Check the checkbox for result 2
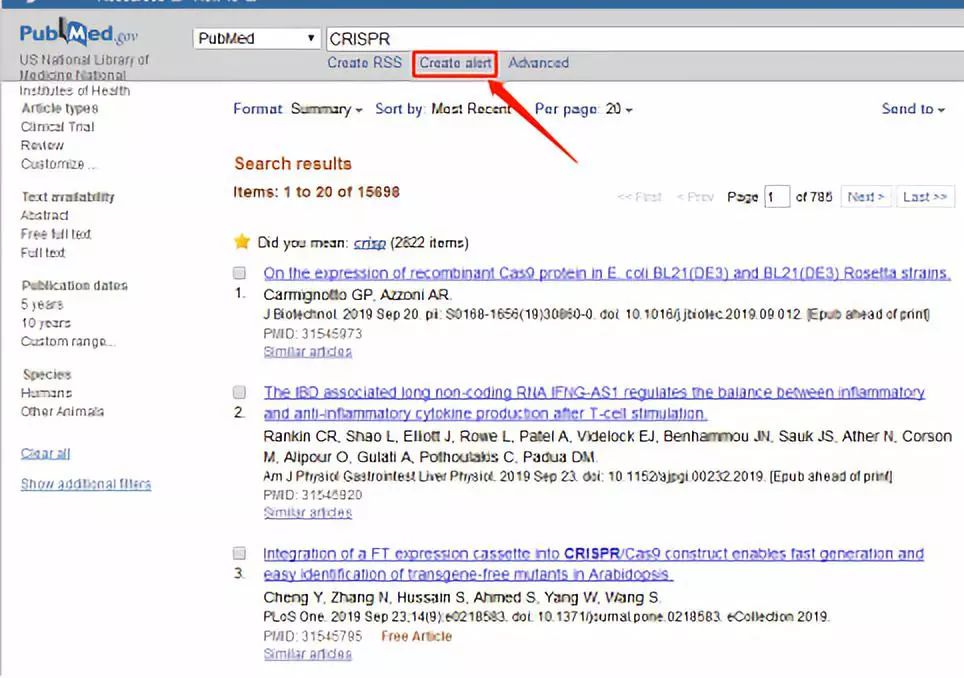Screen dimensions: 964x678 [x=240, y=392]
